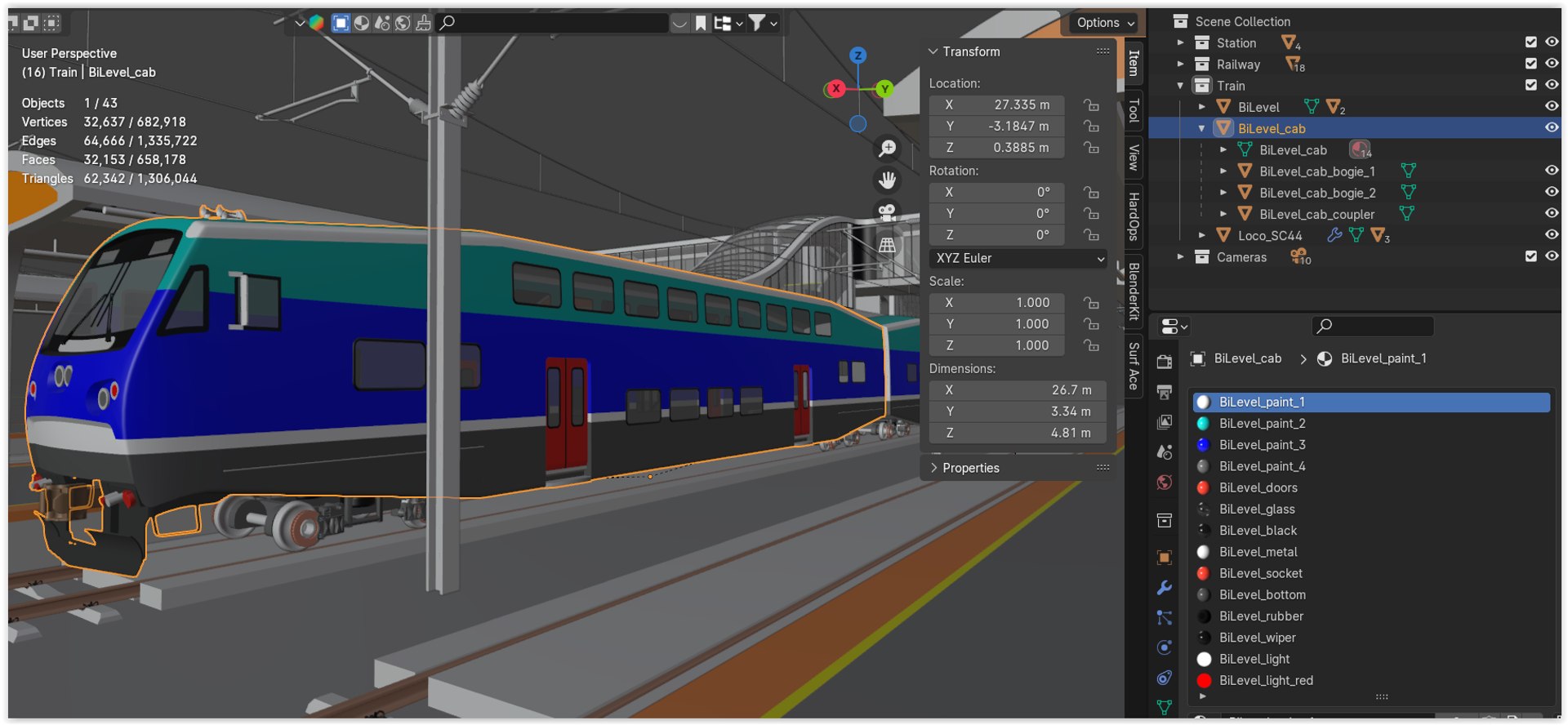Viewport: 1568px width, 725px height.
Task: Open the Object properties orange square tab
Action: click(1165, 558)
